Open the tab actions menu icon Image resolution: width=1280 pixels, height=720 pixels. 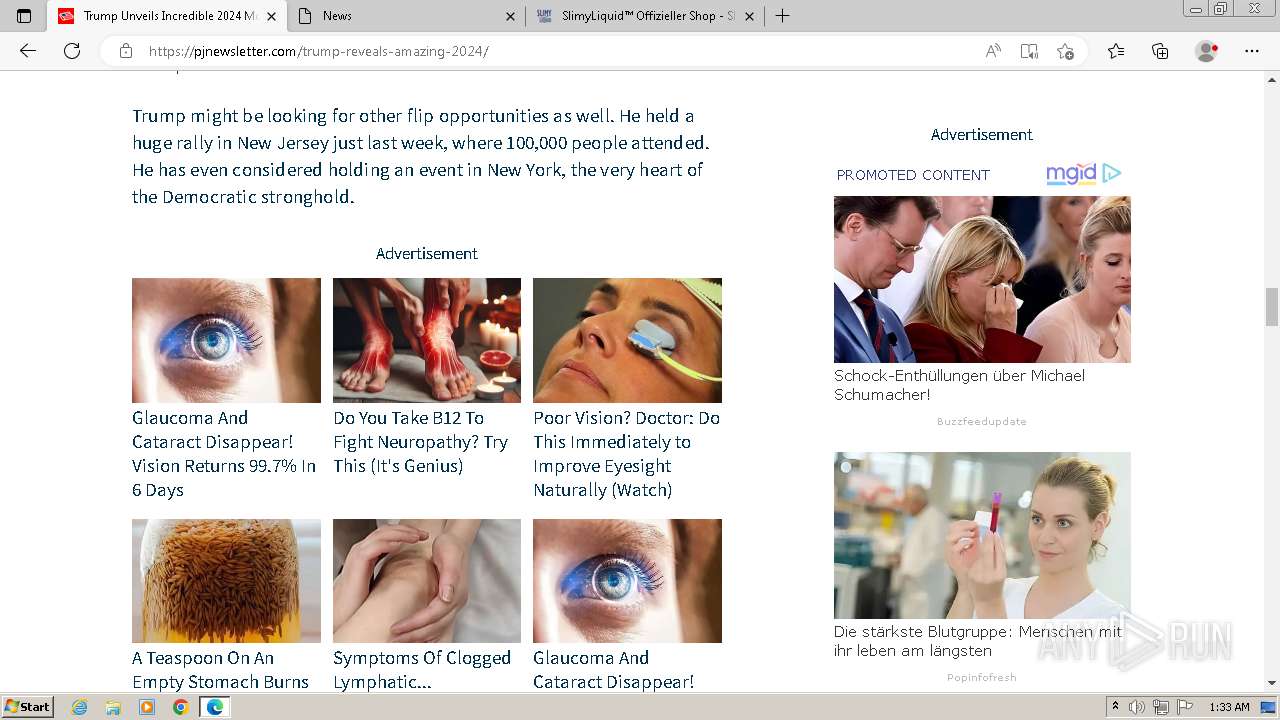24,16
